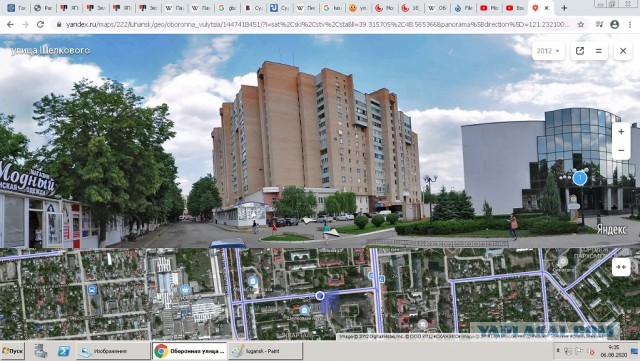
Task: Switch to the first YouTube tab
Action: 489,8
